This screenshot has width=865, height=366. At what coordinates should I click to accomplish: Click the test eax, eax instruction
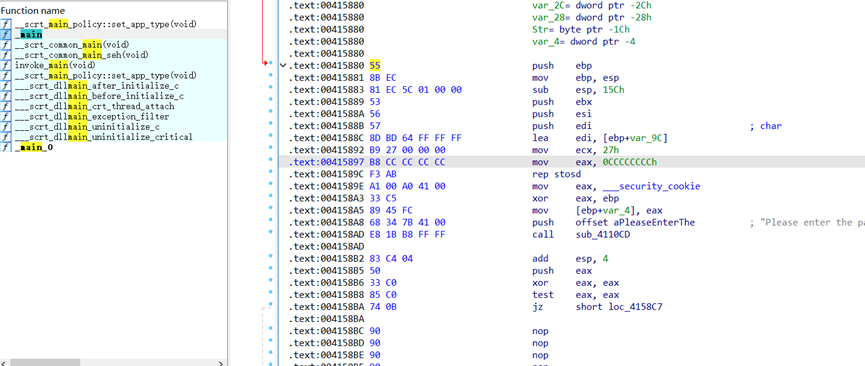575,294
